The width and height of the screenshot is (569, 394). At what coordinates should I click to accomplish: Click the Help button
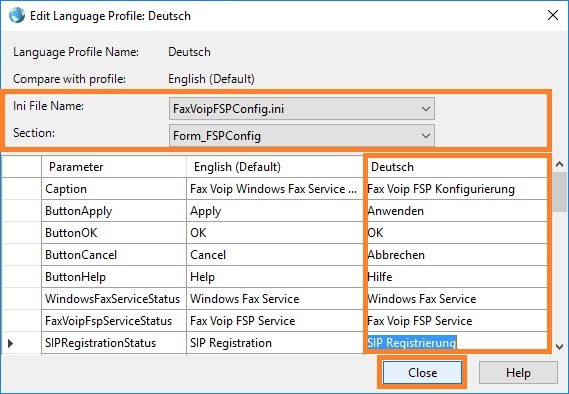tap(518, 373)
